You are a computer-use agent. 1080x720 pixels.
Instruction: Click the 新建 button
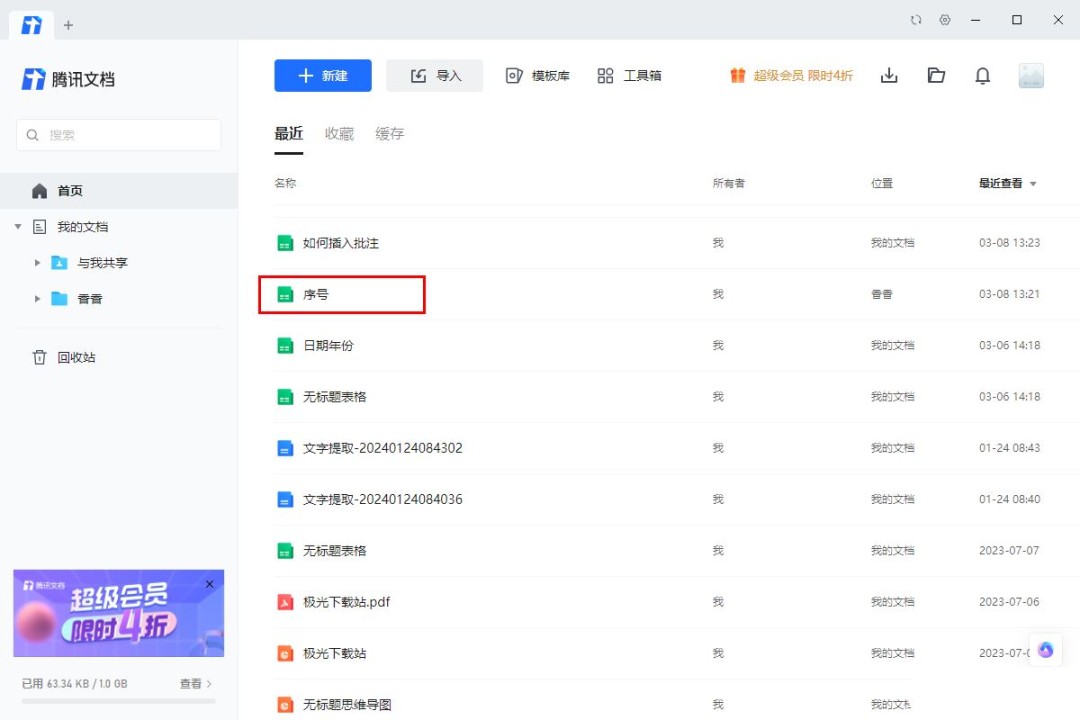click(323, 76)
